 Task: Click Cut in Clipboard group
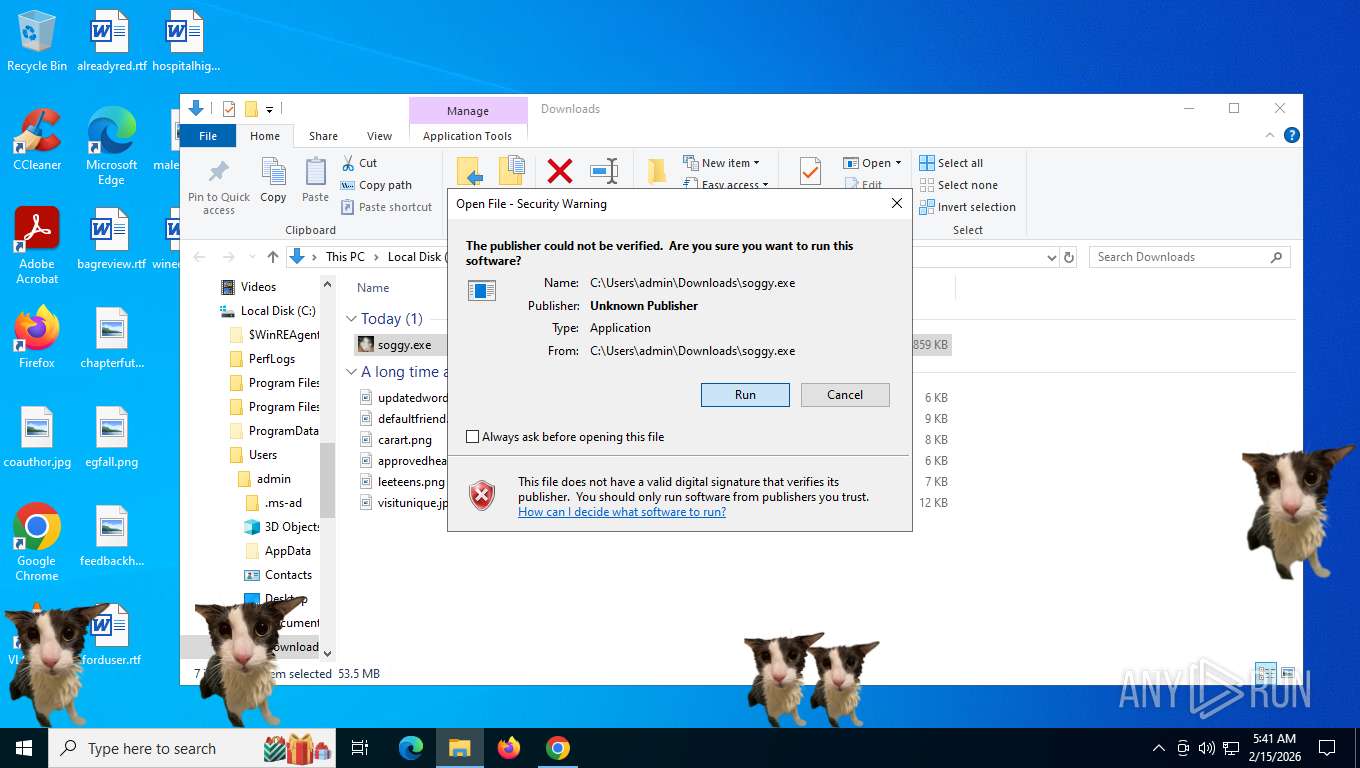(x=359, y=163)
